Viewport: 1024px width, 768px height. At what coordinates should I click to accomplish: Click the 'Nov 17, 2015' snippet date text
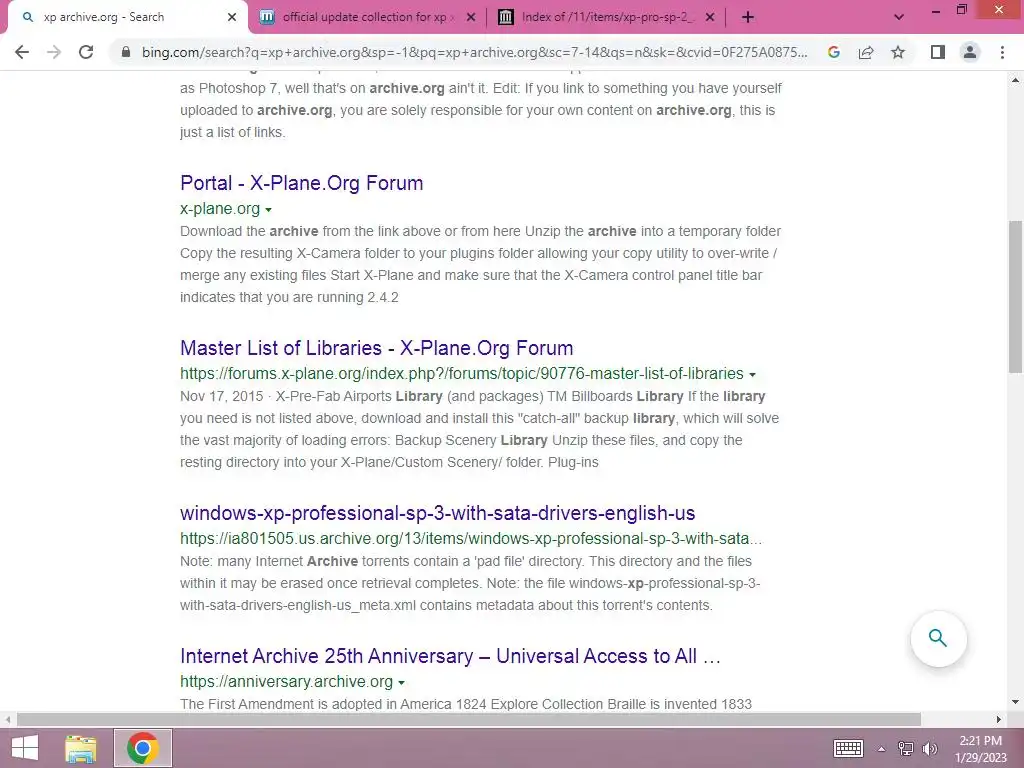click(x=221, y=396)
